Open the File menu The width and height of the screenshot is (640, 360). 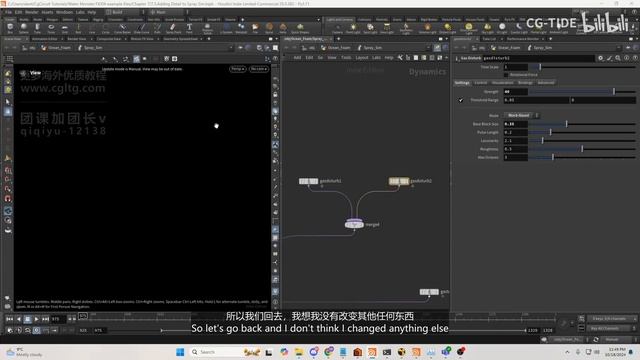pyautogui.click(x=8, y=12)
